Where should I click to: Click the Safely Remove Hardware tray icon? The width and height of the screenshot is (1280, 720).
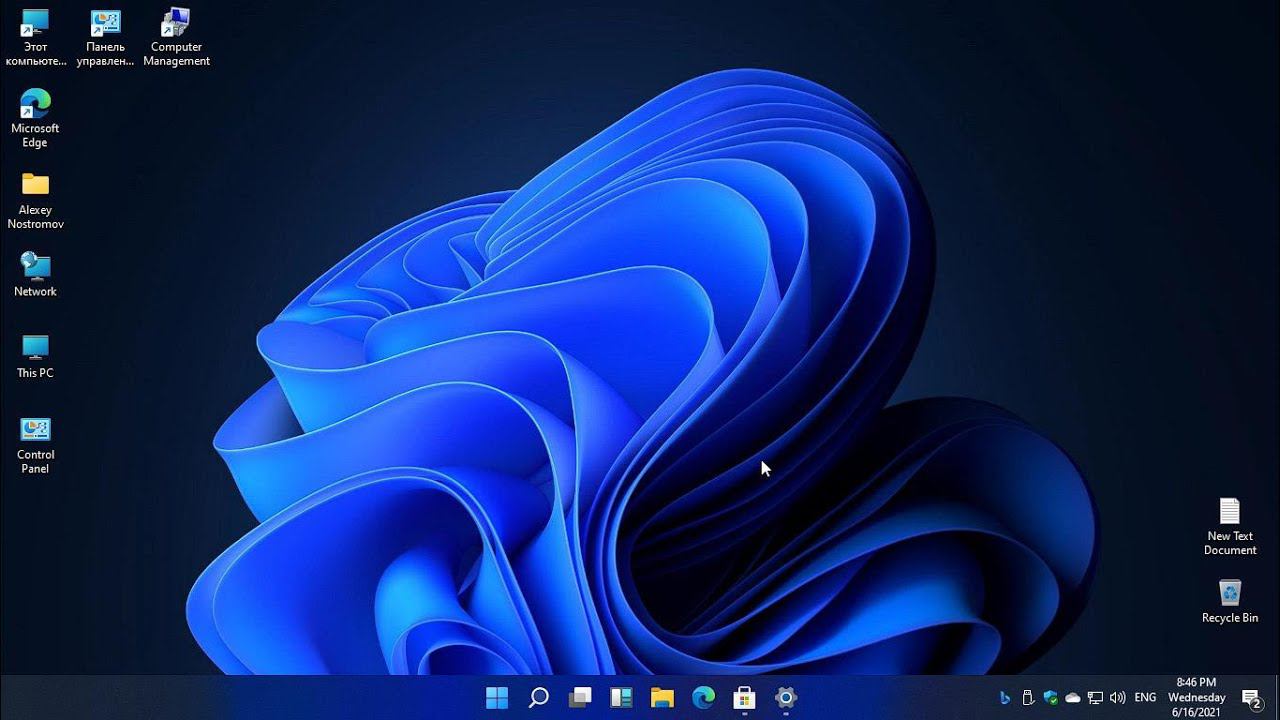coord(1027,697)
